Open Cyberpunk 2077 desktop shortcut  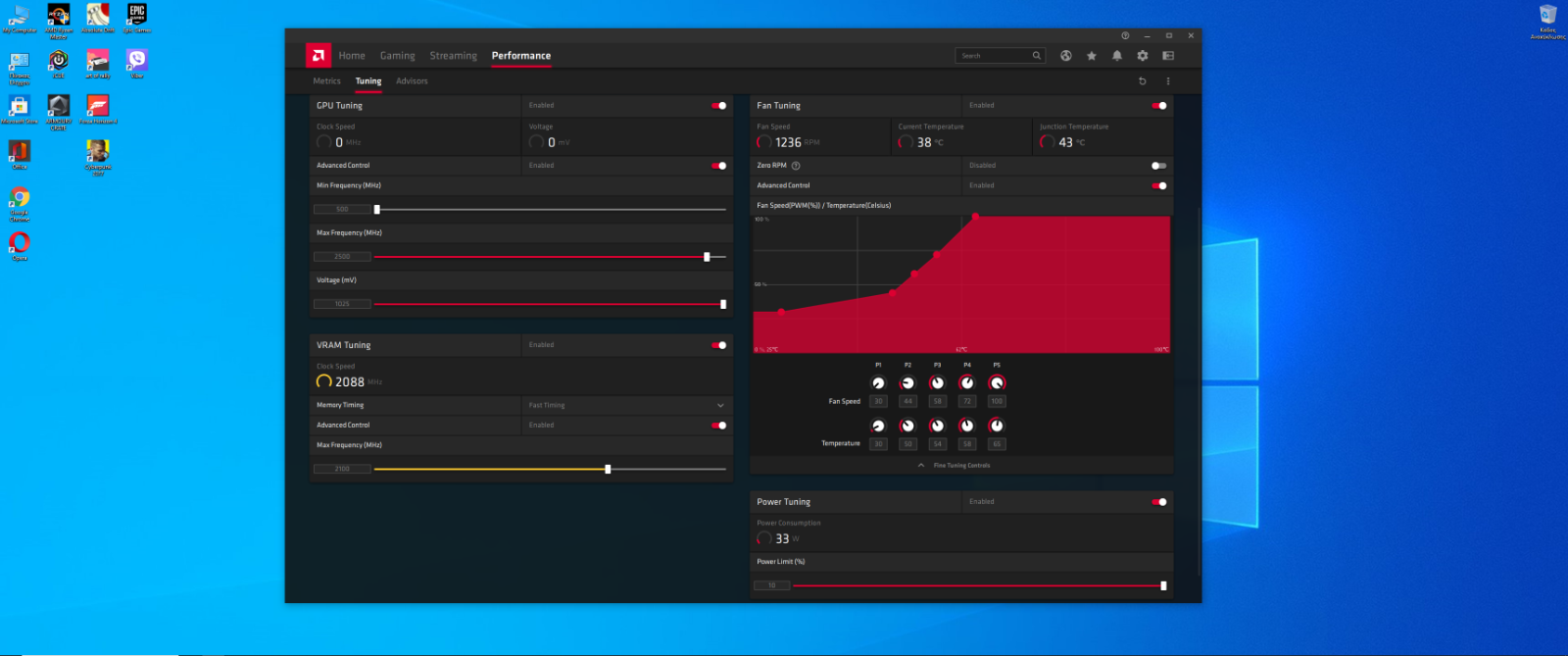tap(98, 157)
